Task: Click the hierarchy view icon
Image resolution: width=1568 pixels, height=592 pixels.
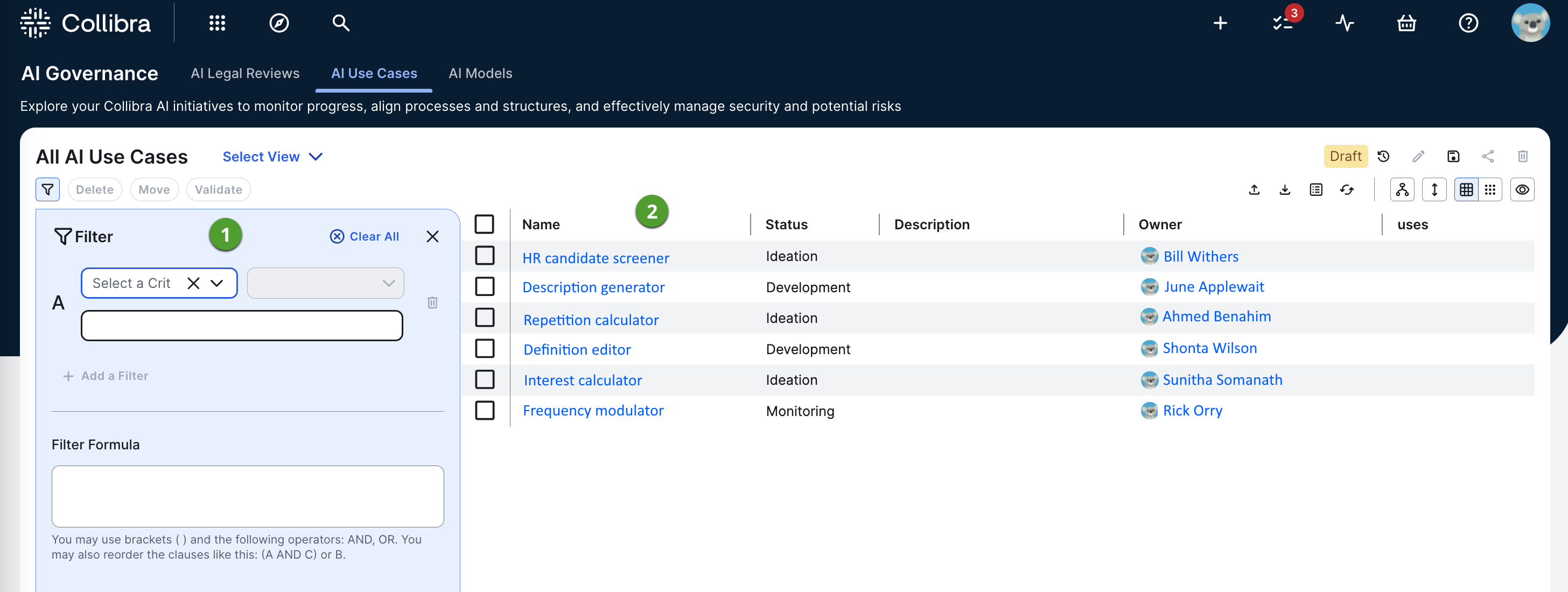Action: [1402, 190]
